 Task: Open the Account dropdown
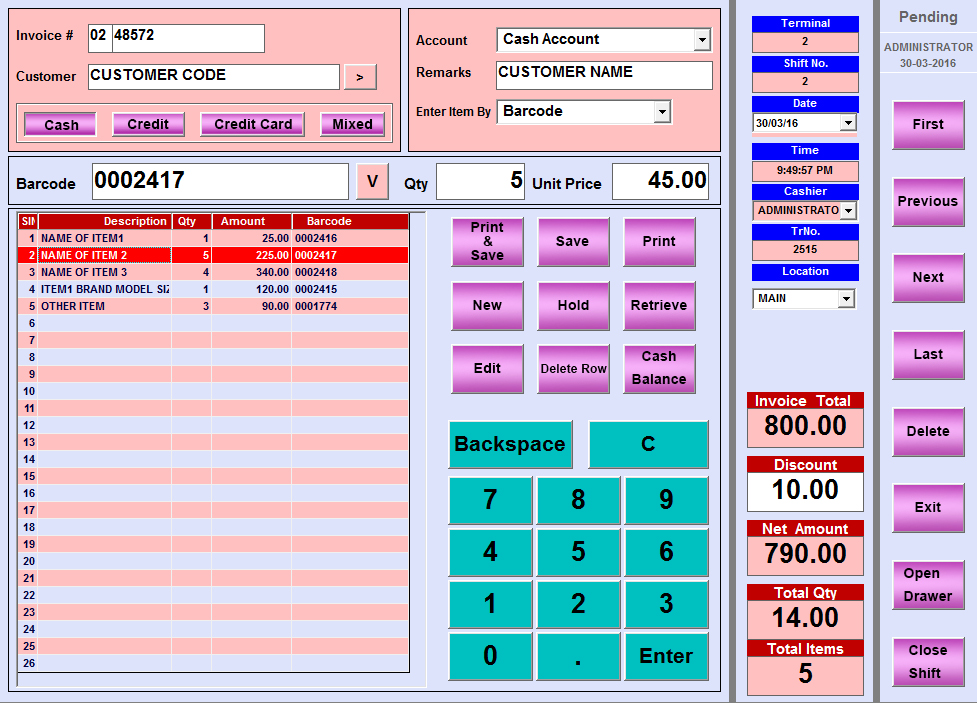(702, 40)
